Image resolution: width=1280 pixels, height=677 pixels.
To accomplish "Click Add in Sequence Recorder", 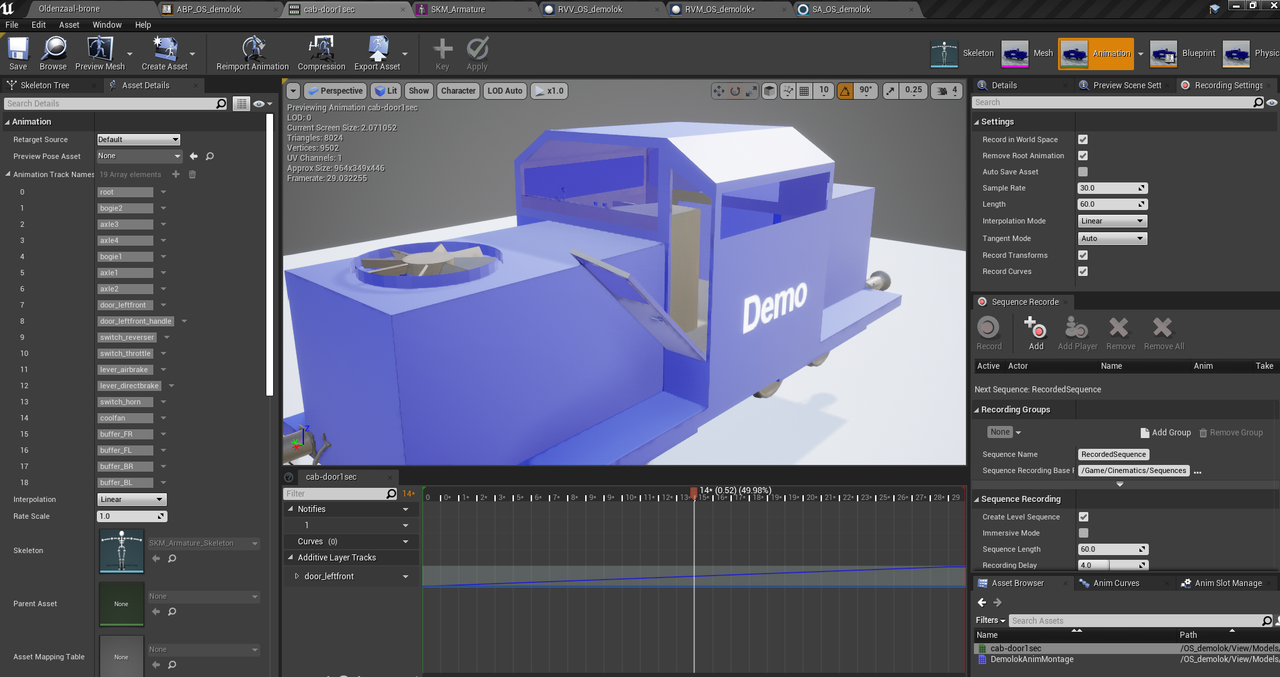I will (1035, 332).
